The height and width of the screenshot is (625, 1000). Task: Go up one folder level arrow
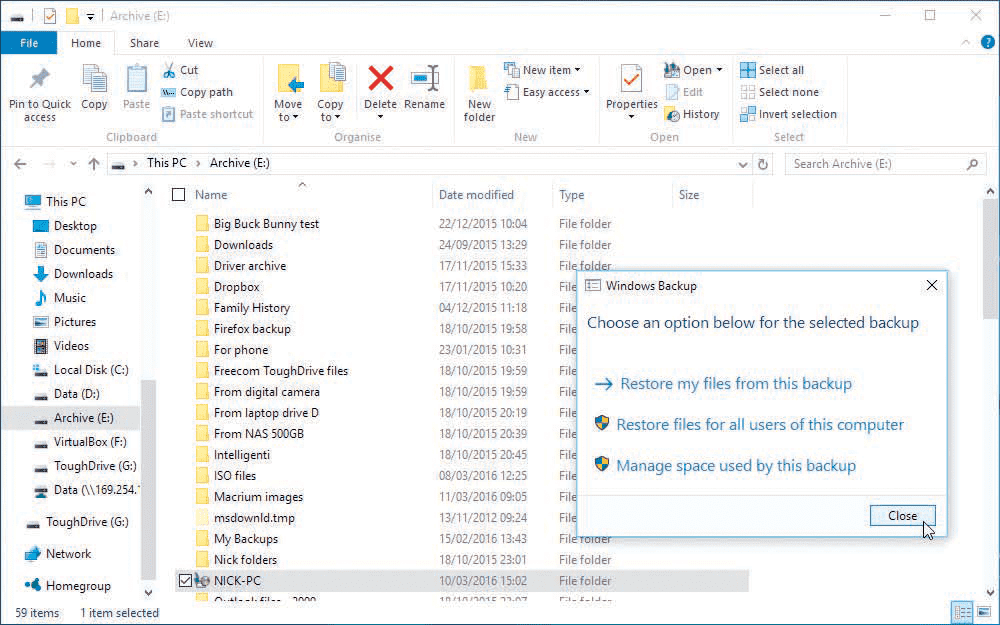tap(94, 164)
